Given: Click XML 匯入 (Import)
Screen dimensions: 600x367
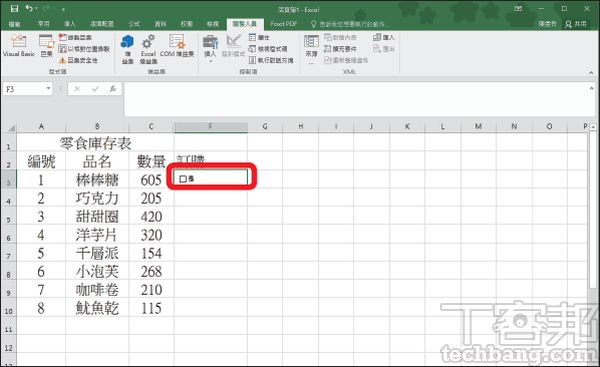Looking at the screenshot, I should (383, 38).
